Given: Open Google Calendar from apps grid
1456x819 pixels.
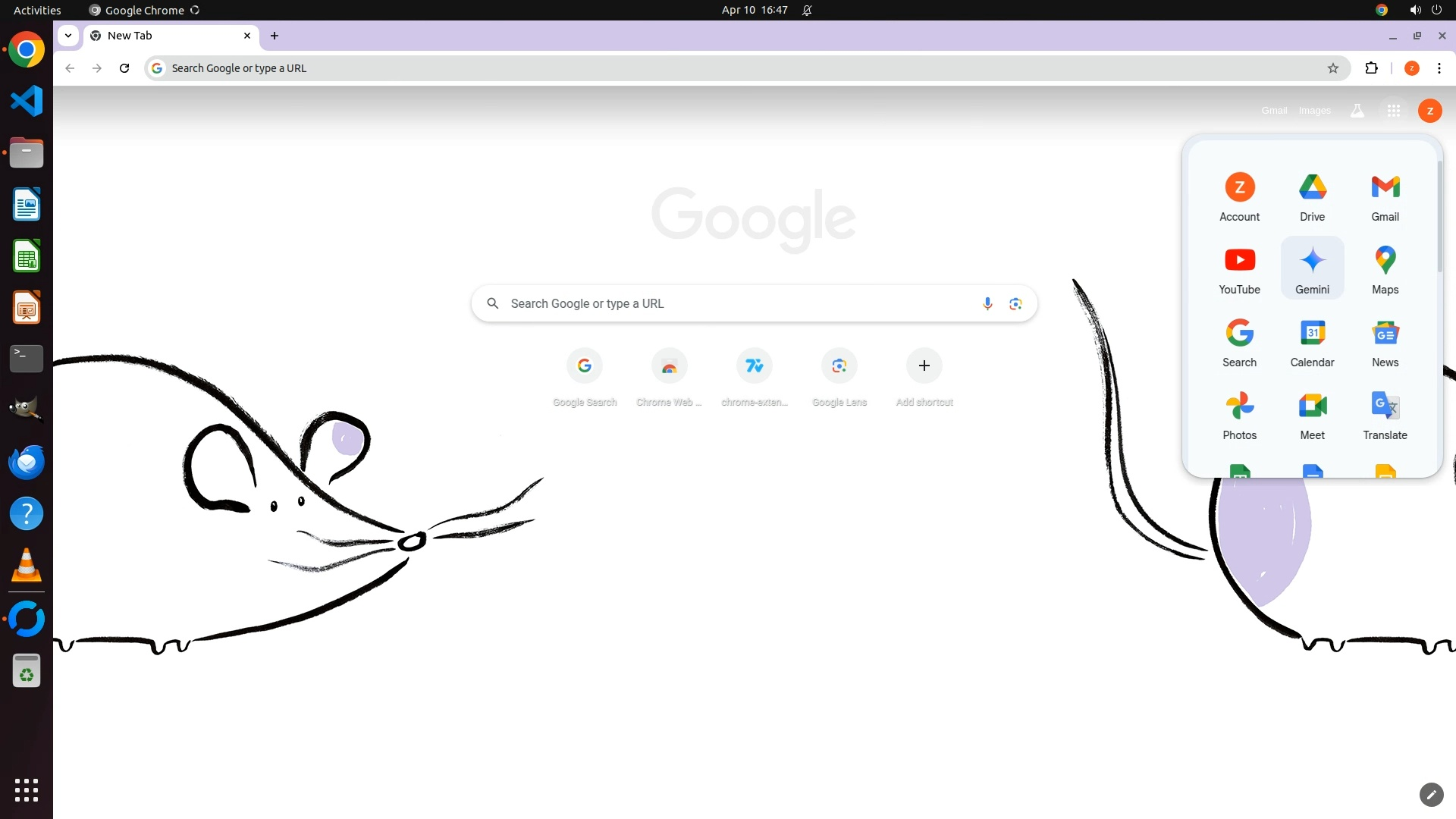Looking at the screenshot, I should click(x=1312, y=340).
